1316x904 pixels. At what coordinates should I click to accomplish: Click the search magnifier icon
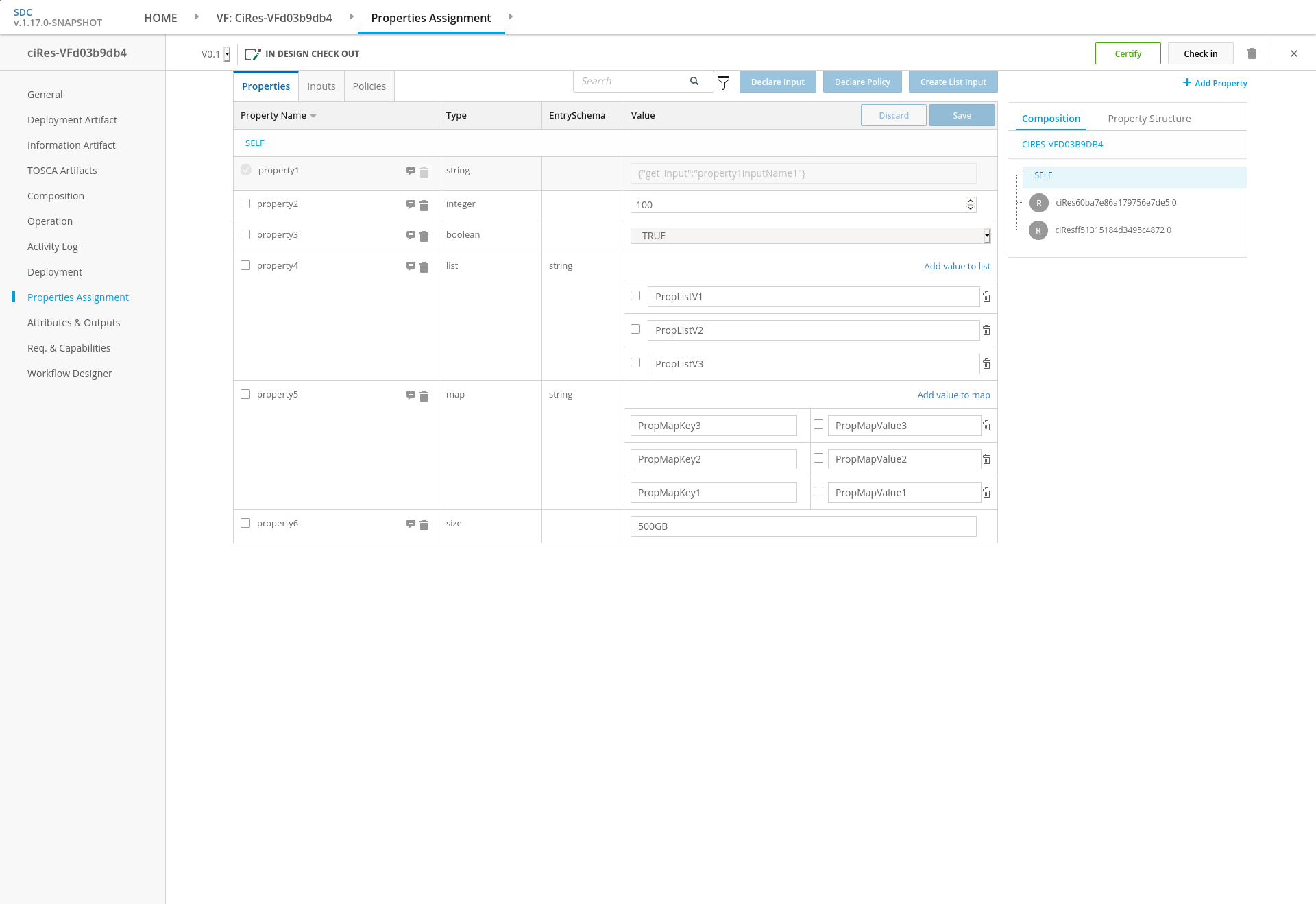coord(694,81)
